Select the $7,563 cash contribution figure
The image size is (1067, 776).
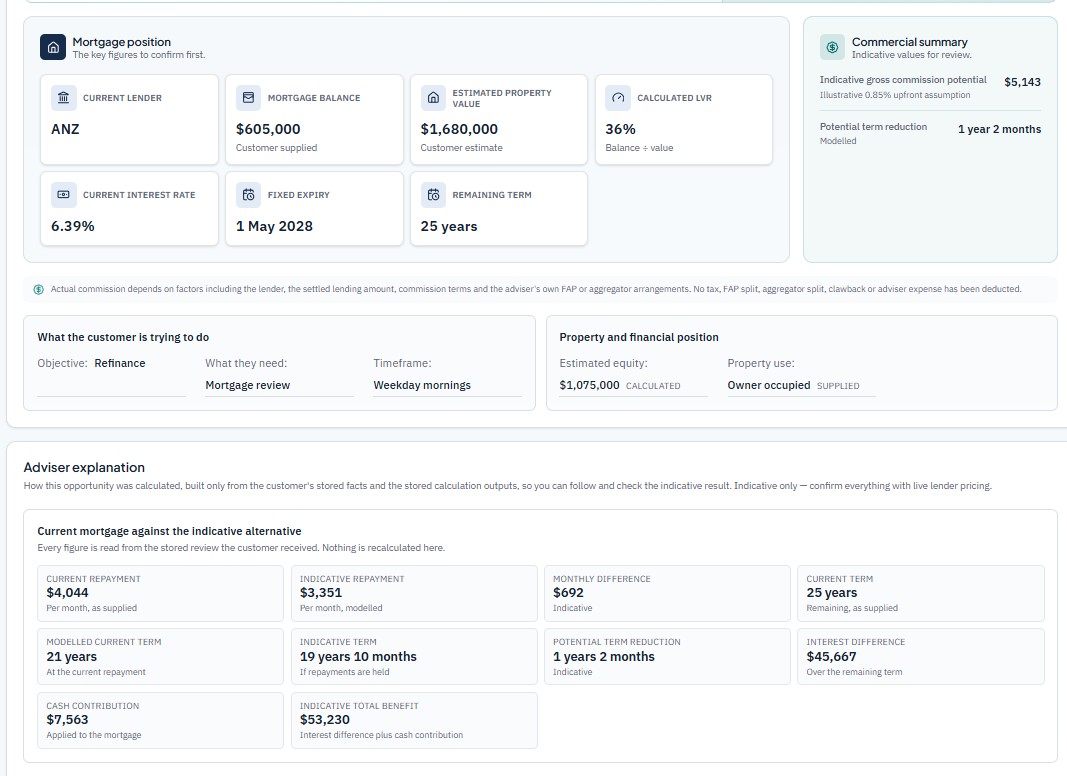[67, 720]
